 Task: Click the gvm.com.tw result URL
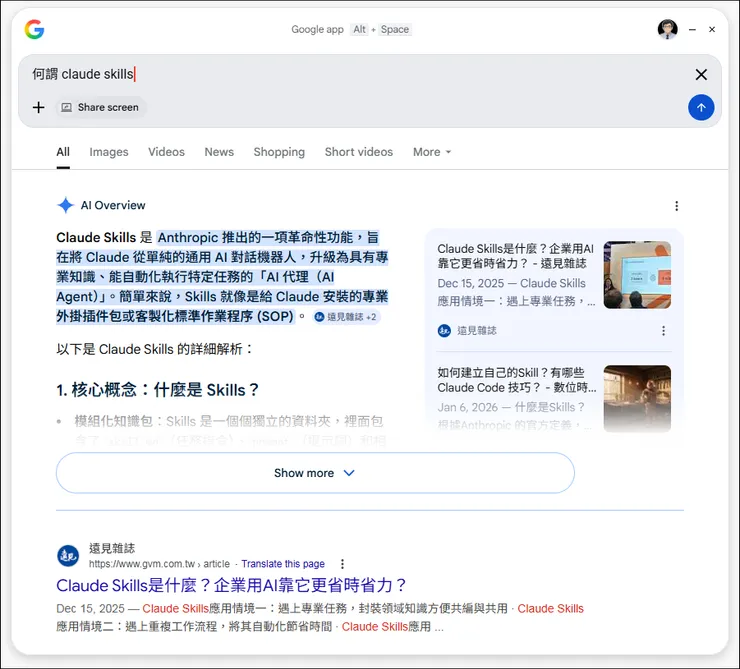[x=160, y=564]
